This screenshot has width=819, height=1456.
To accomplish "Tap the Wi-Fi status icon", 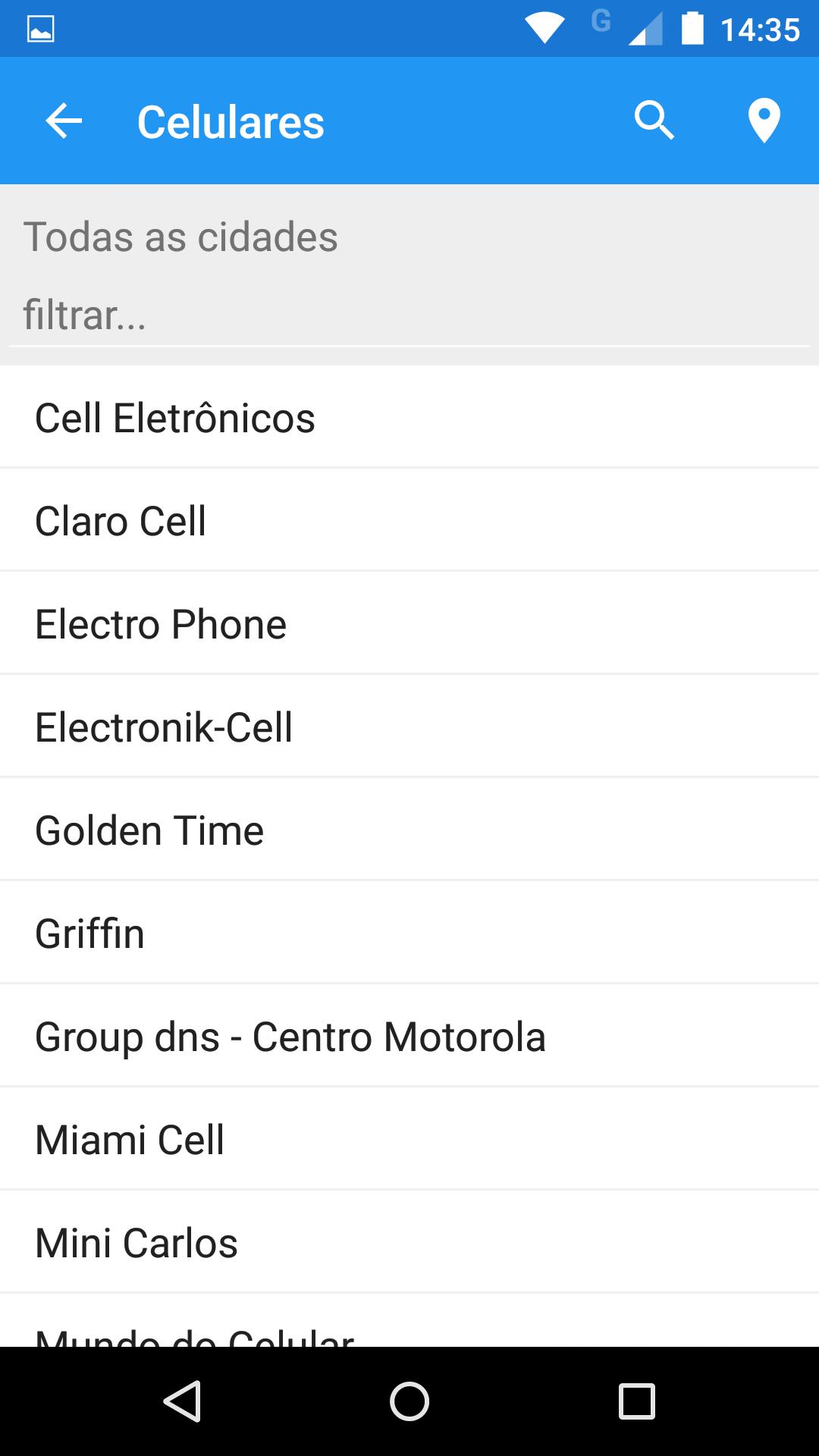I will [x=544, y=30].
